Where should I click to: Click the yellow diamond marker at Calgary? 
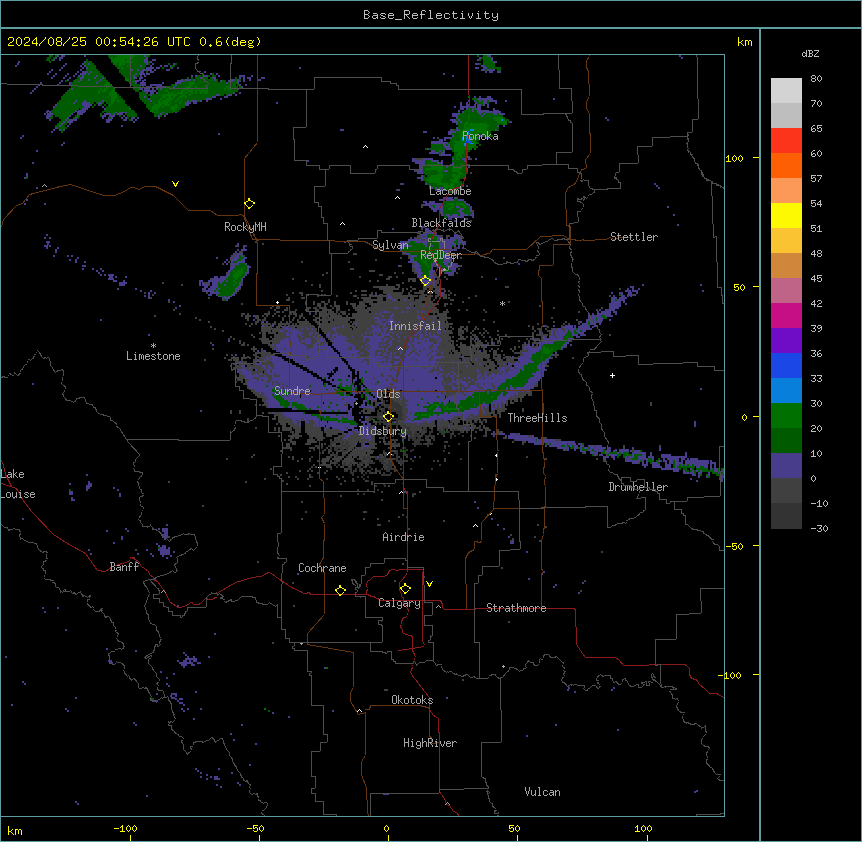[405, 589]
